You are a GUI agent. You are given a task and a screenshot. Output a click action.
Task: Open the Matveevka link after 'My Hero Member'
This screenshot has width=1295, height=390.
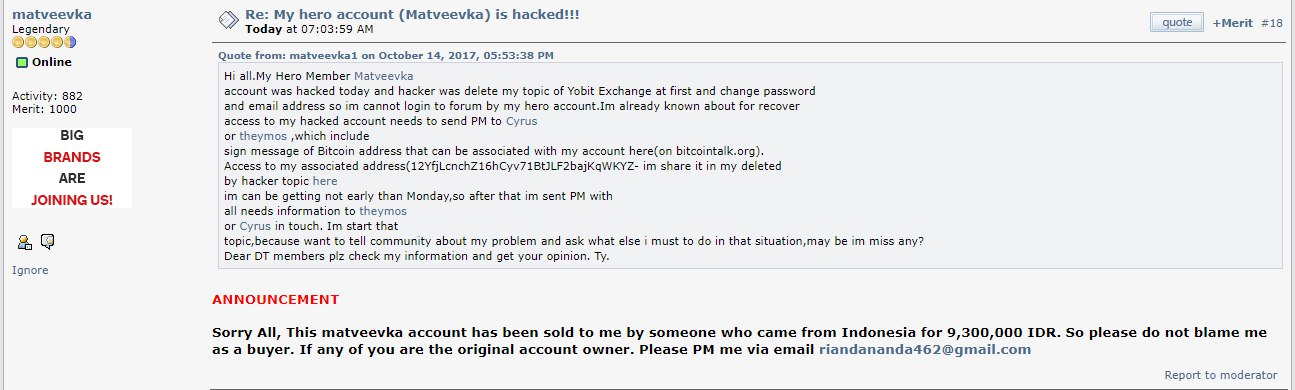coord(383,76)
